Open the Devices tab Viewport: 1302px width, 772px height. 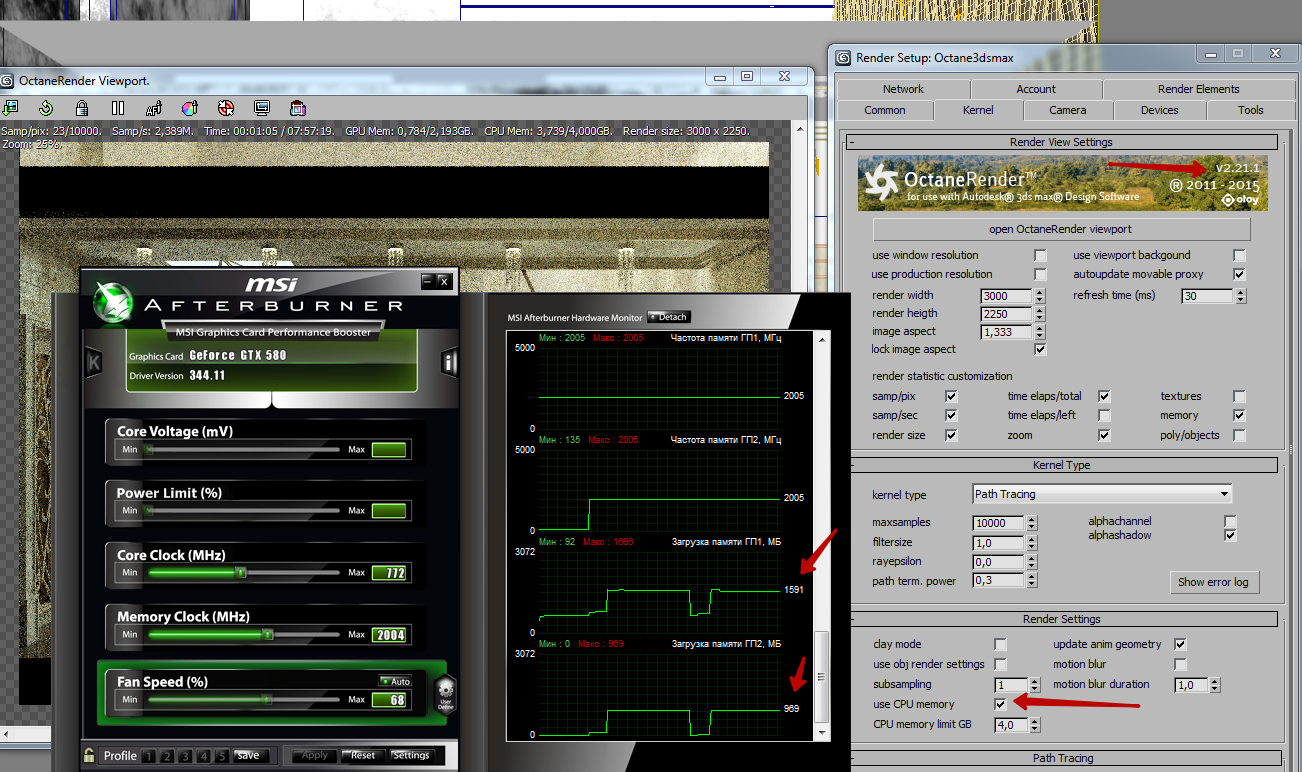(1159, 110)
